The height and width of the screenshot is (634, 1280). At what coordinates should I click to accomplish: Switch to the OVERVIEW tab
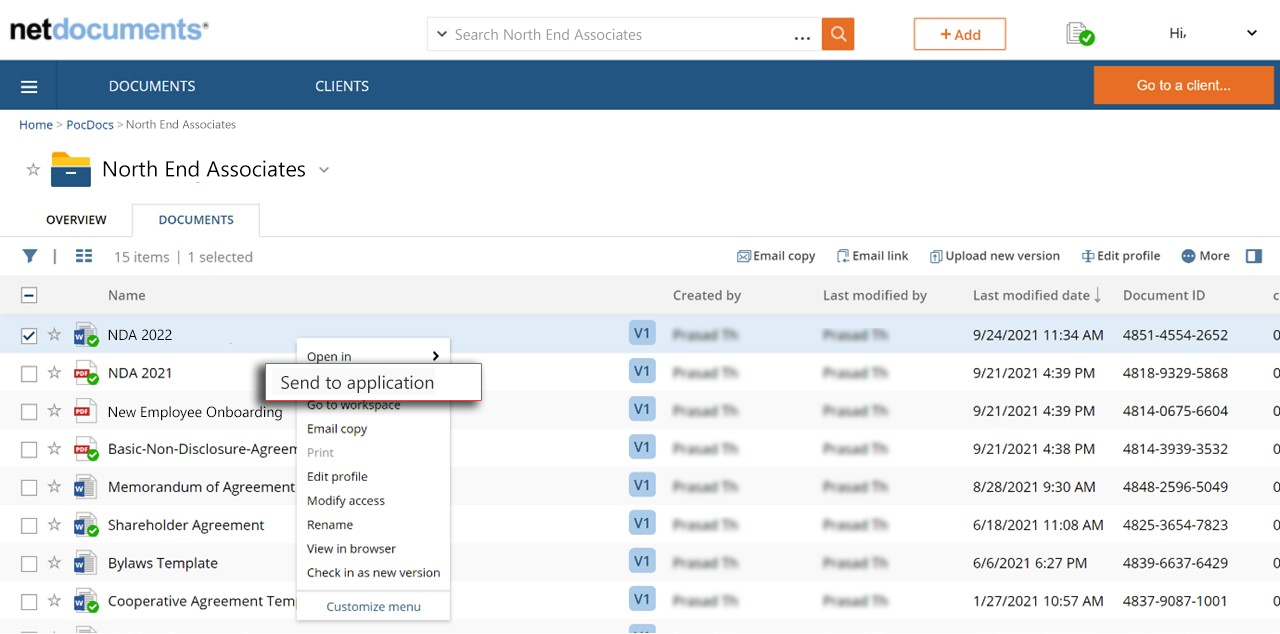(x=76, y=220)
